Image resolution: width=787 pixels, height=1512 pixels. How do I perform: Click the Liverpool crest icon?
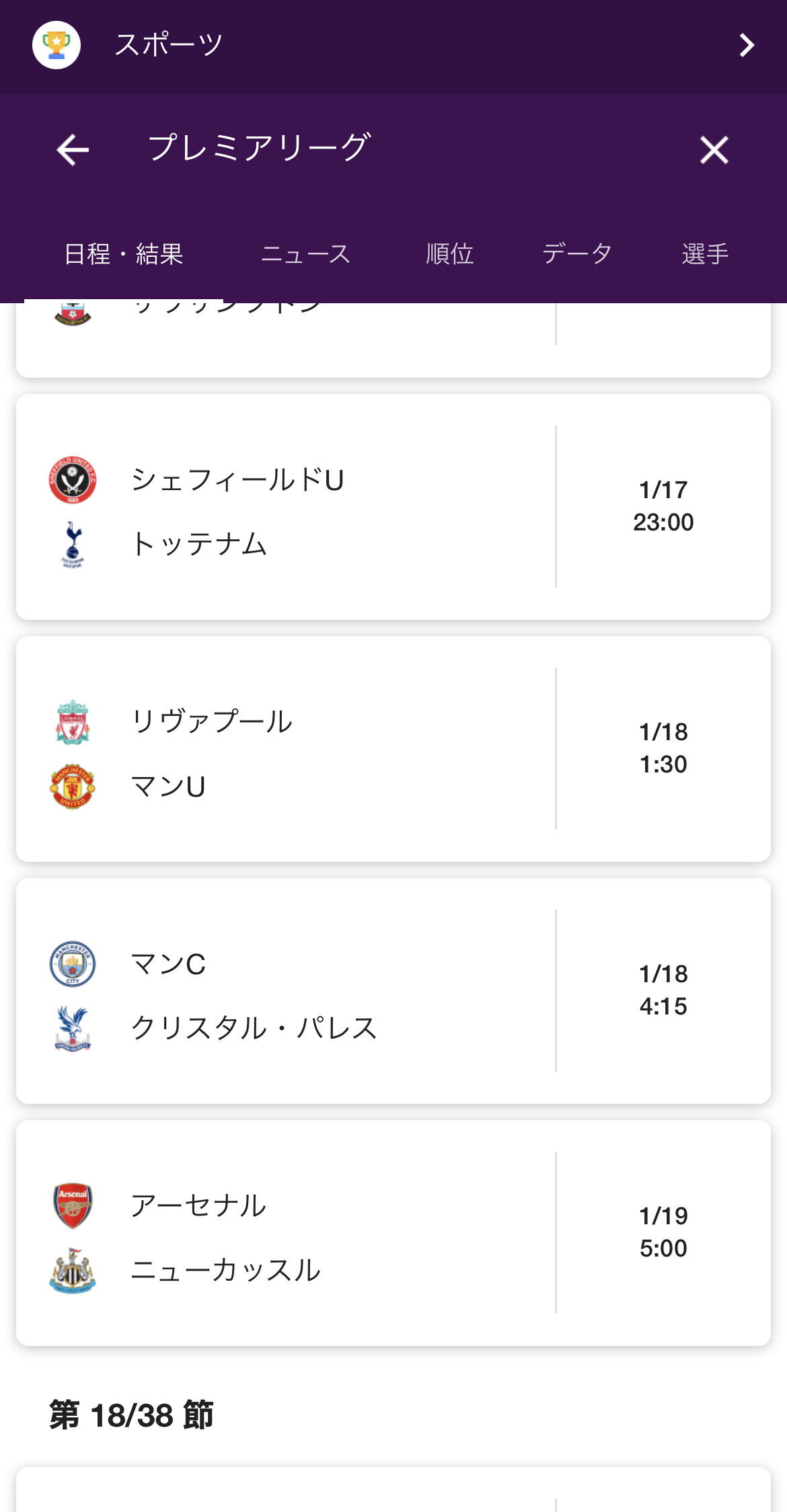pos(73,722)
